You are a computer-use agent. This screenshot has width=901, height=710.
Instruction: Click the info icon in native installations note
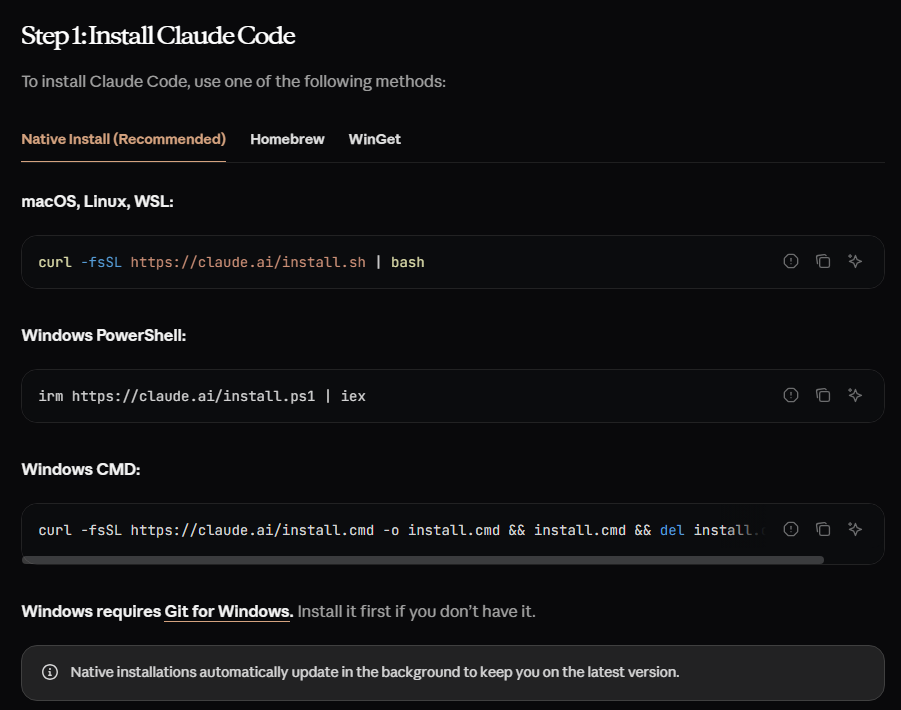pos(50,672)
